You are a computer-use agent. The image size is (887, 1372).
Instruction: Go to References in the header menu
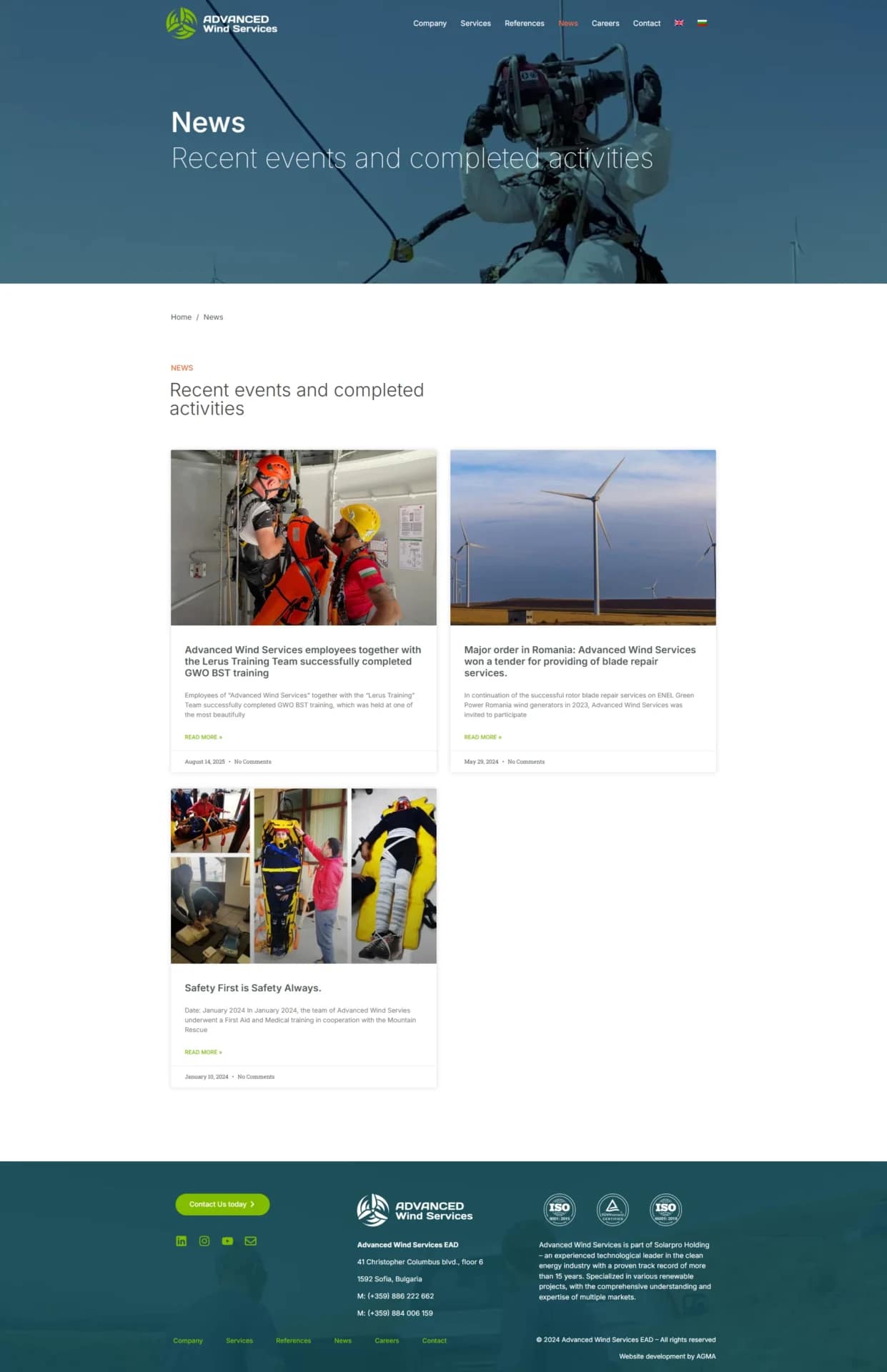pos(525,24)
